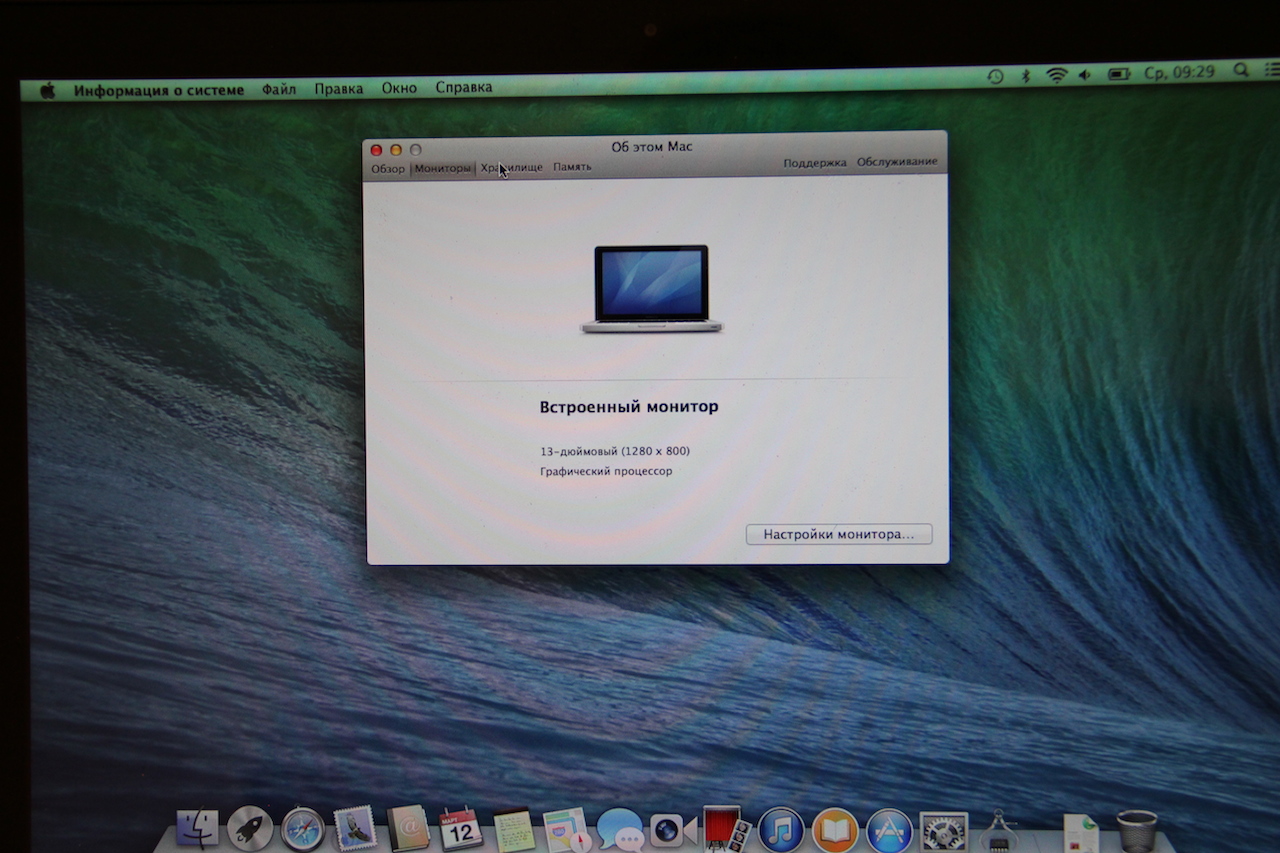Open the App Store icon

(x=889, y=829)
